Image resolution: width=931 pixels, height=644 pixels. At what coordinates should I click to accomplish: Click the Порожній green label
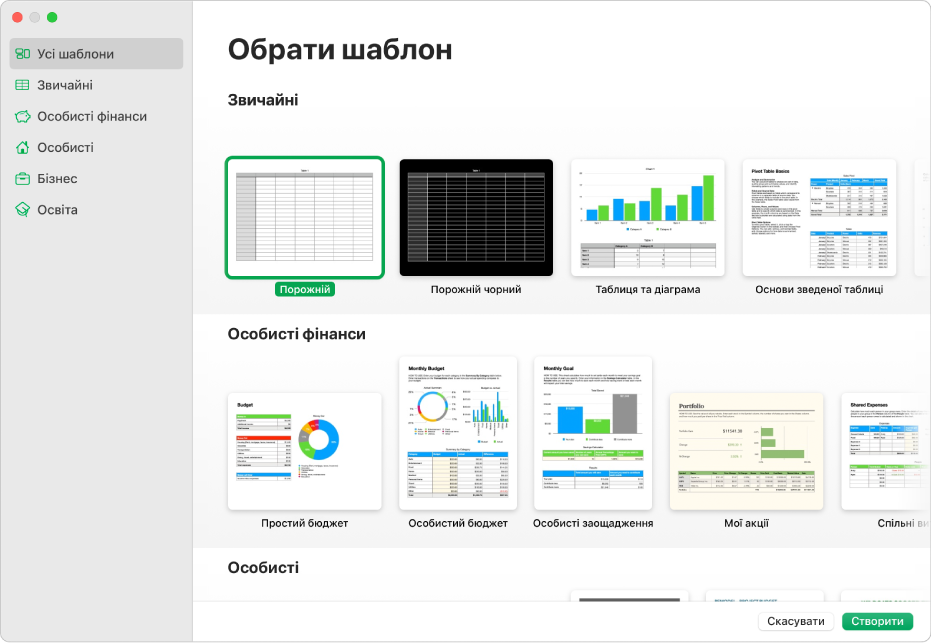tap(305, 290)
